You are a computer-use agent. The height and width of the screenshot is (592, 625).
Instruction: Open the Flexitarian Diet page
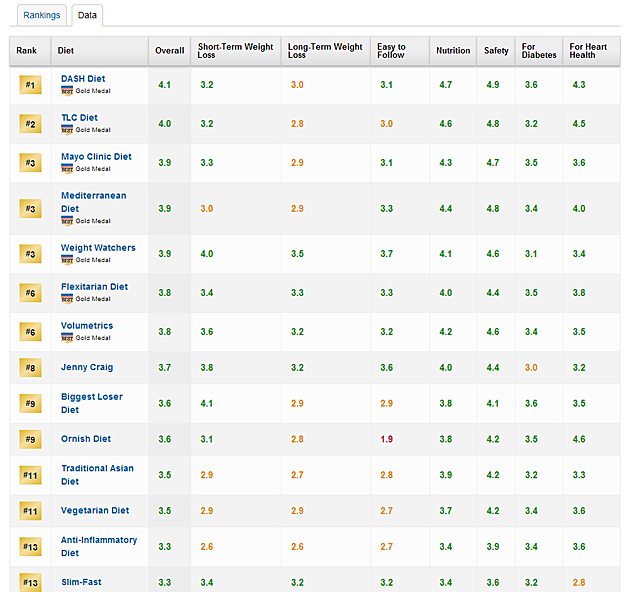(94, 287)
